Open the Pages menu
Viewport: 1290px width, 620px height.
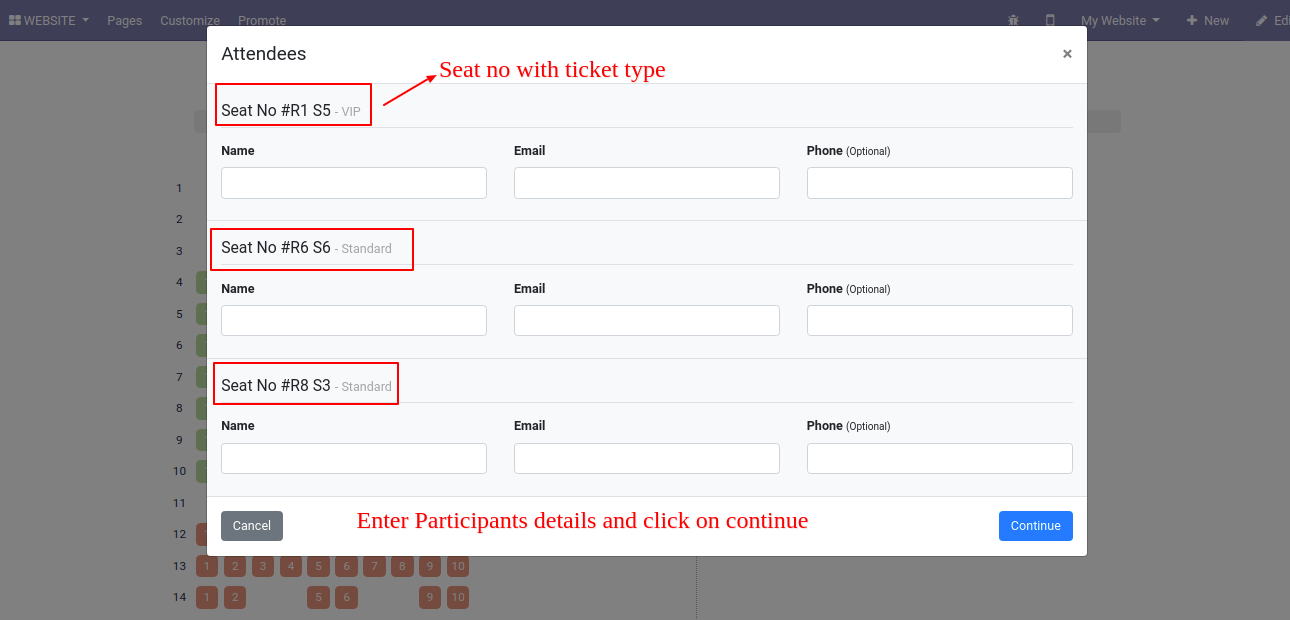click(125, 20)
